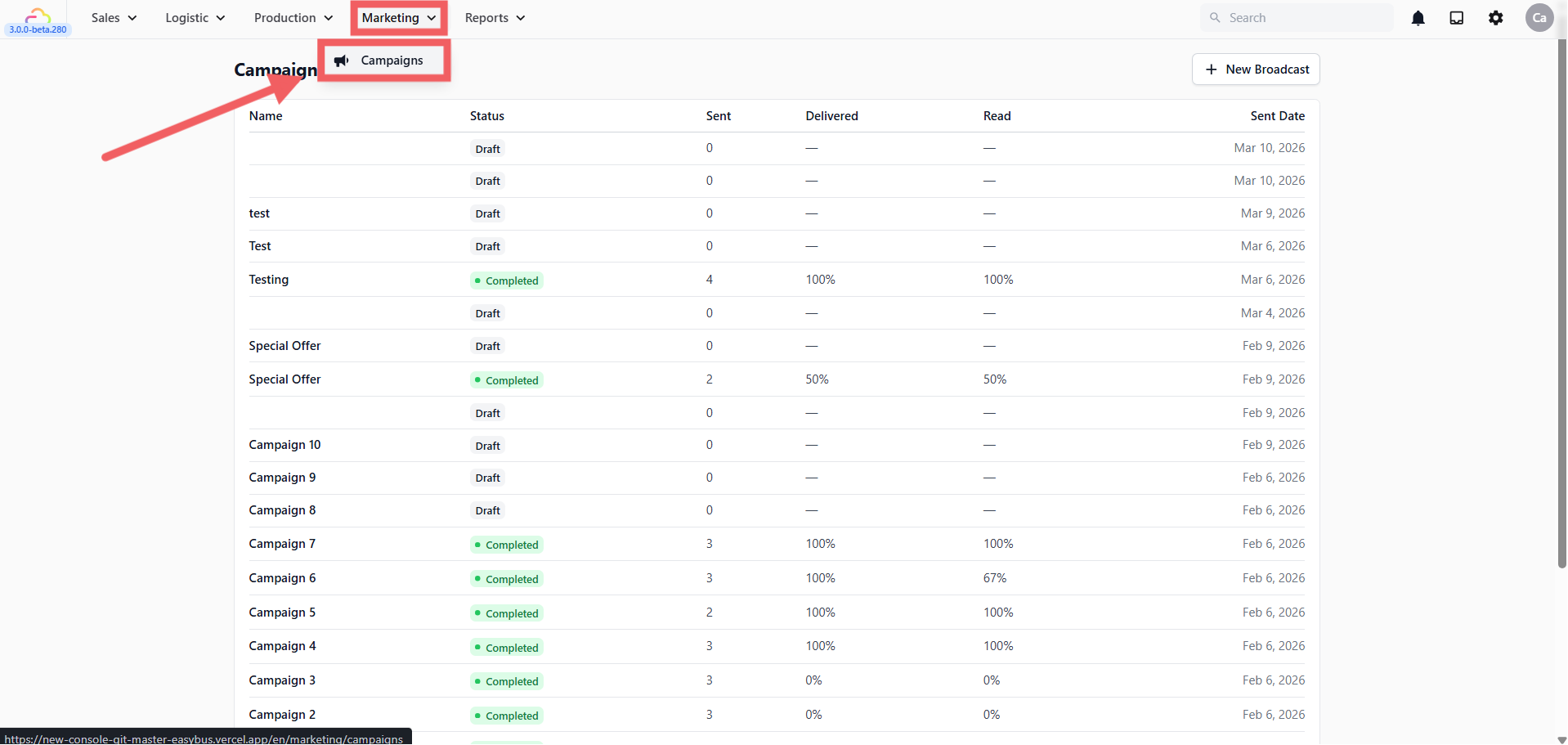The image size is (1568, 745).
Task: Click the Completed badge for Campaign 7
Action: pyautogui.click(x=507, y=545)
